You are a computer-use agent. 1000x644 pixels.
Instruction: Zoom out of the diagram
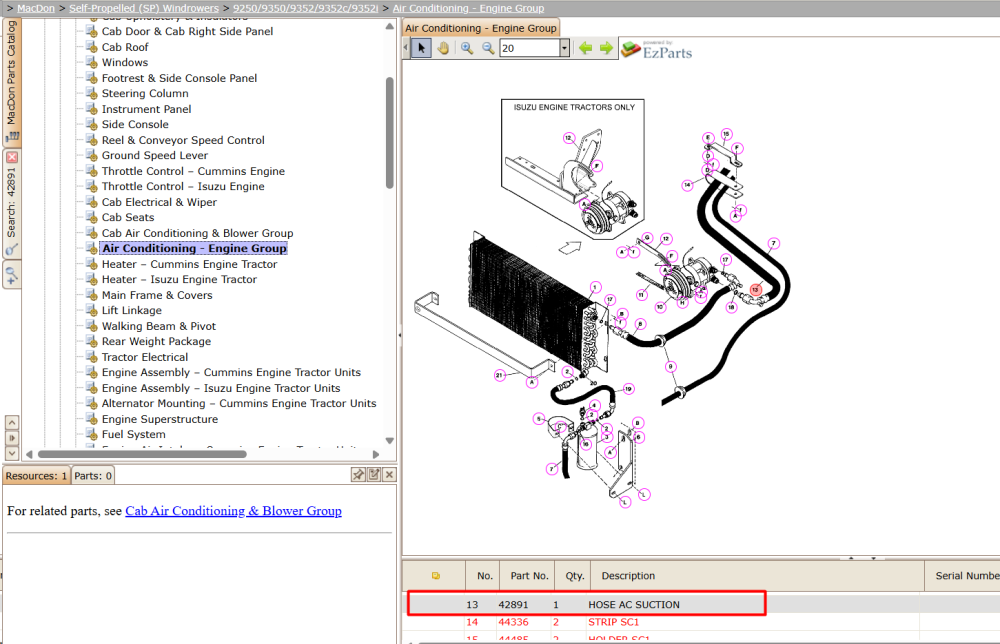[488, 48]
